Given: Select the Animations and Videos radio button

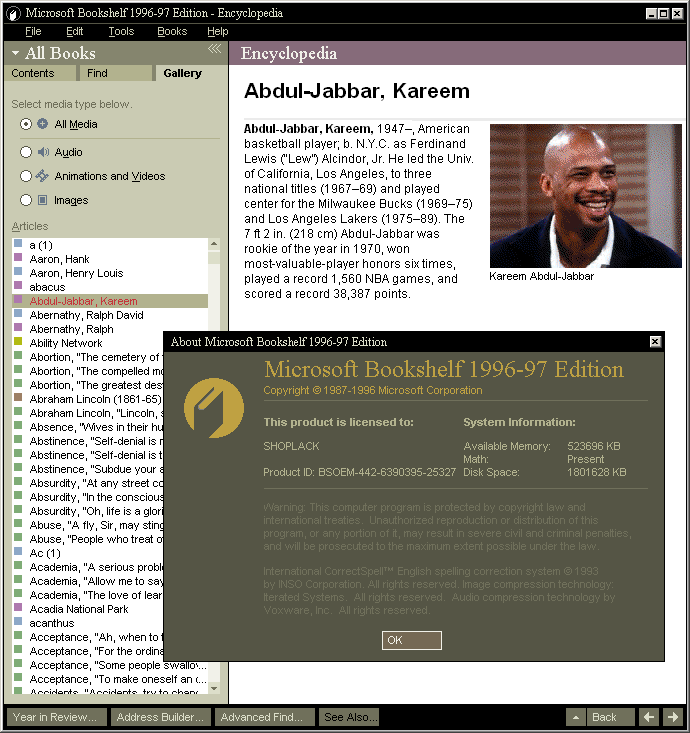Looking at the screenshot, I should click(x=26, y=176).
